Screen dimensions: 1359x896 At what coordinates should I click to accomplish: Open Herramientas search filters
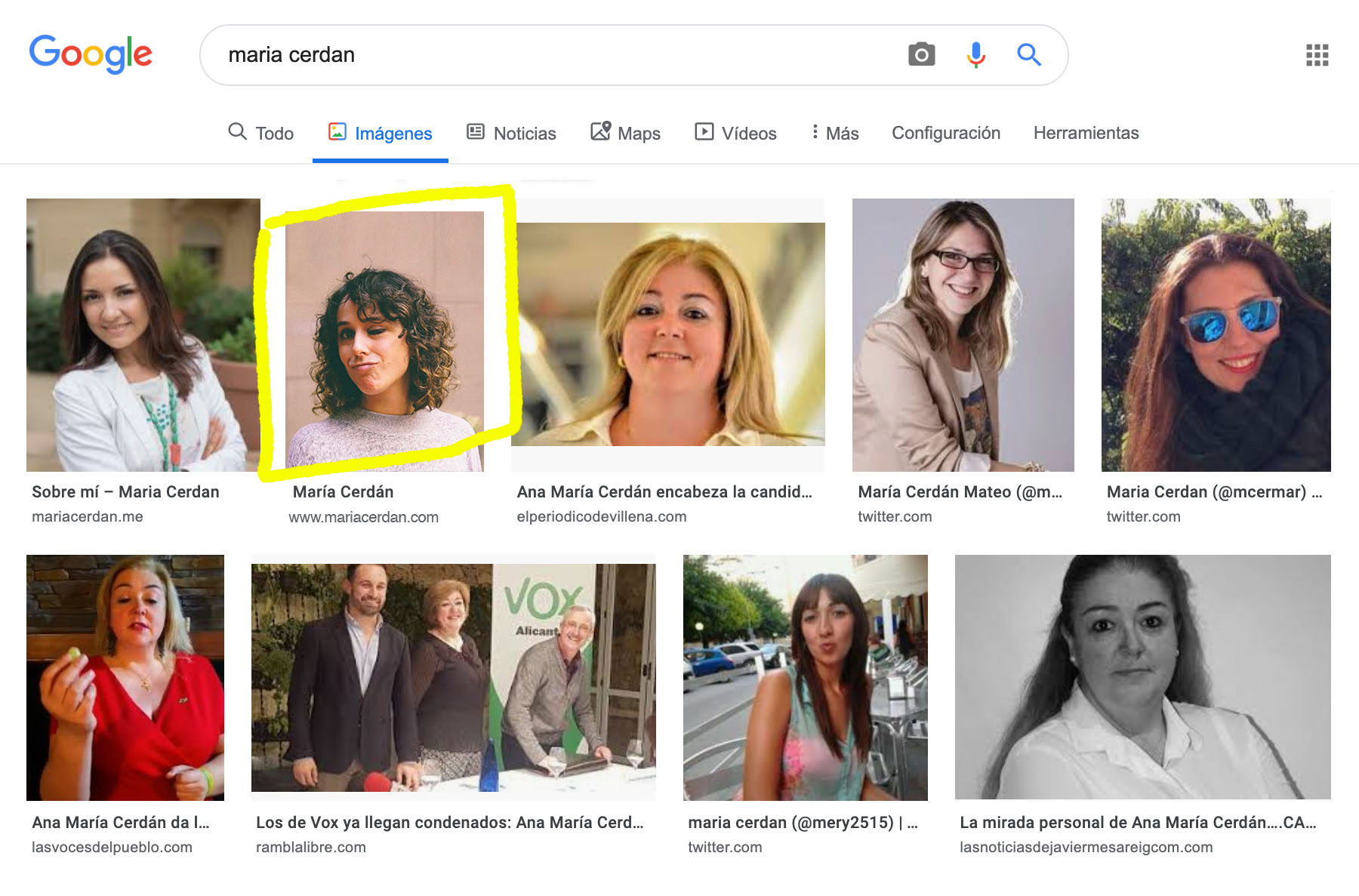[1086, 133]
